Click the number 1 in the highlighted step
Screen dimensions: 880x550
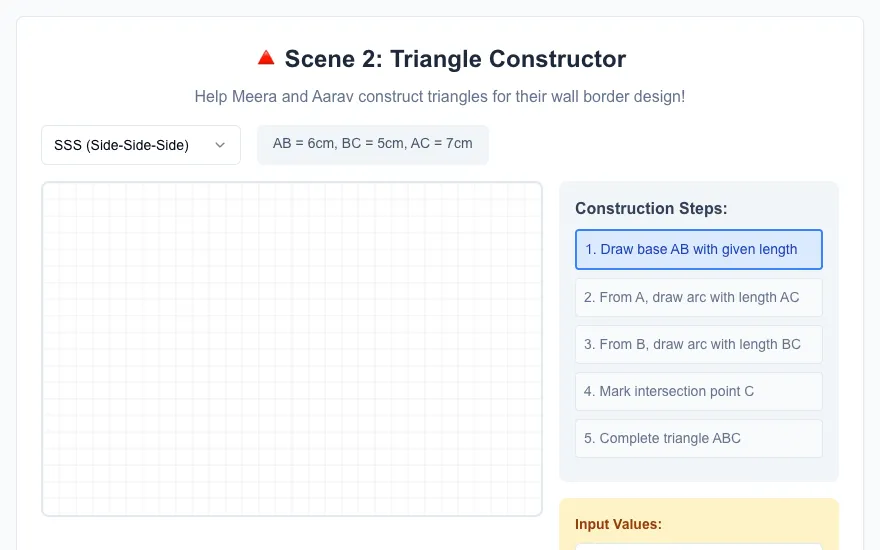[x=590, y=249]
